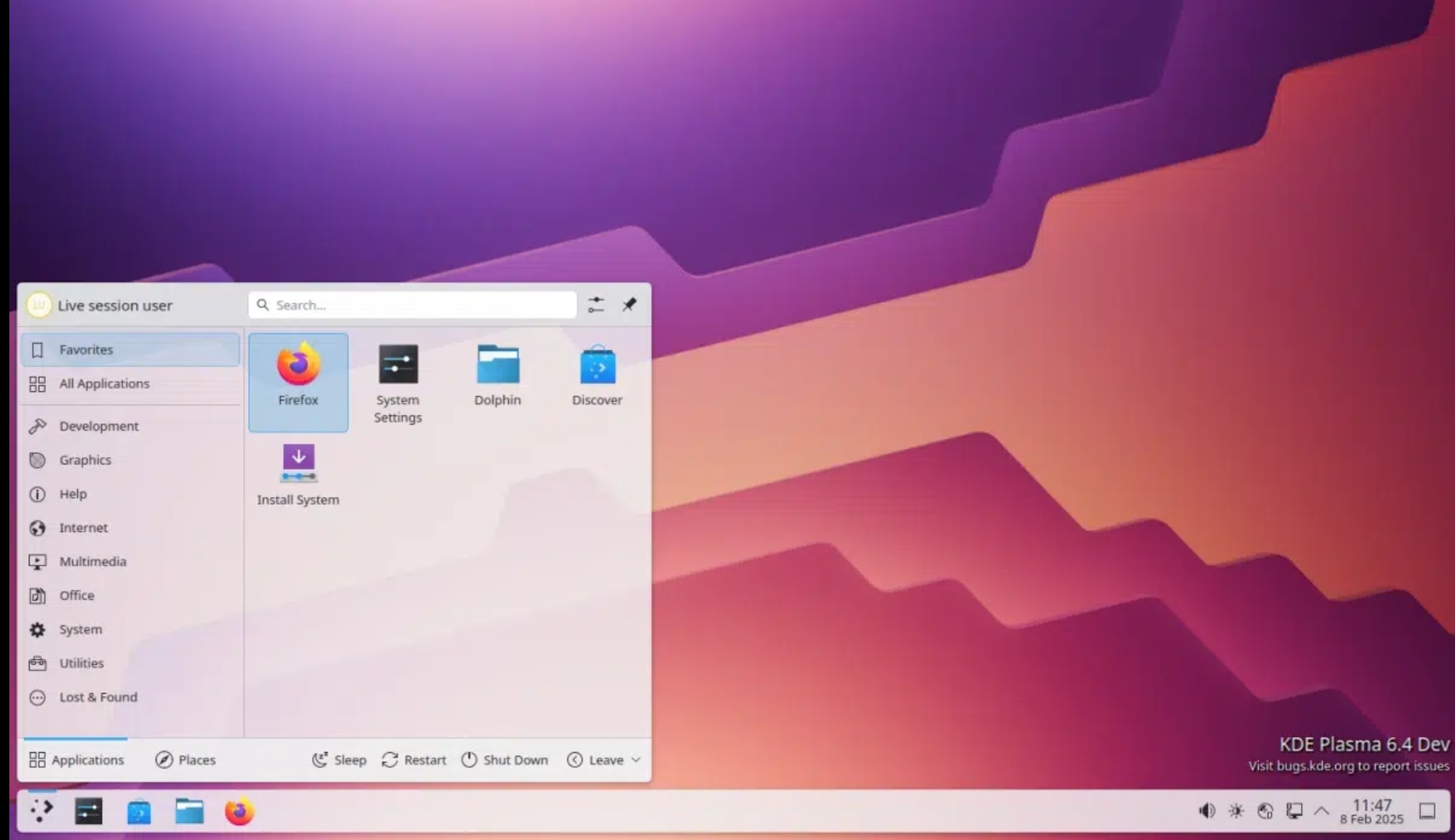The height and width of the screenshot is (840, 1455).
Task: Open the Development category
Action: (131, 426)
